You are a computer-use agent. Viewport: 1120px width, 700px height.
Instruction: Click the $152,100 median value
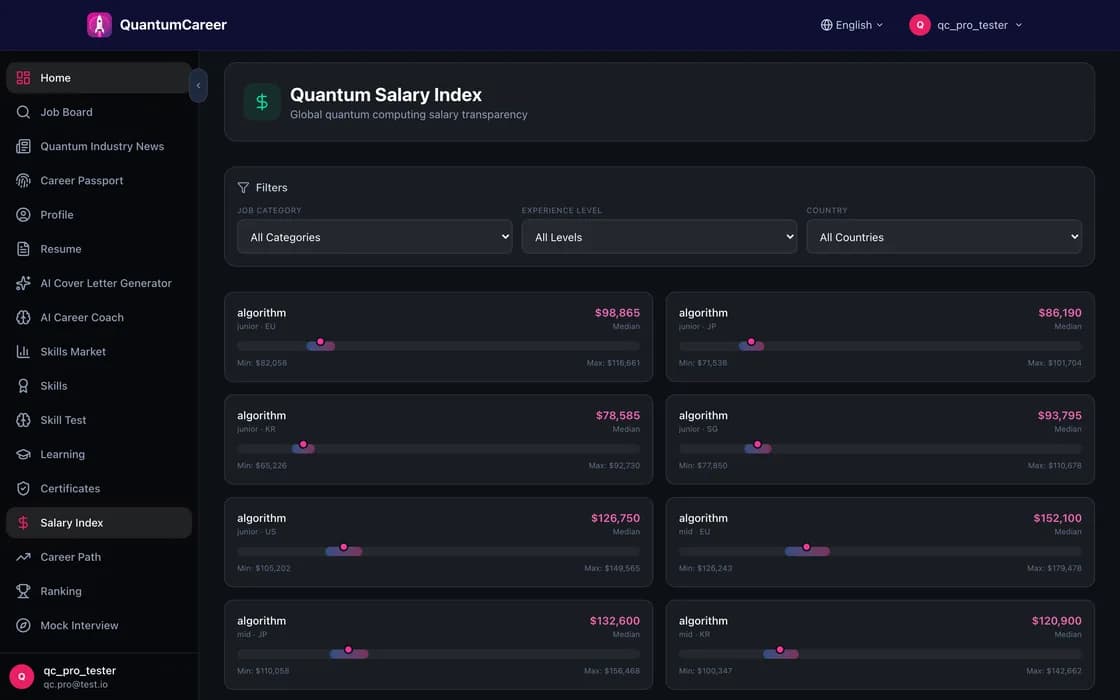coord(1057,519)
